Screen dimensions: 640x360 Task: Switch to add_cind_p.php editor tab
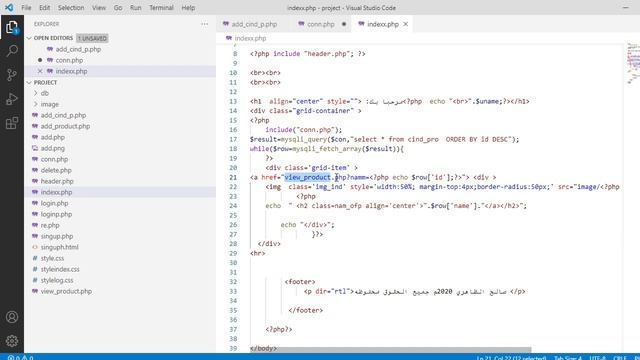pyautogui.click(x=254, y=24)
